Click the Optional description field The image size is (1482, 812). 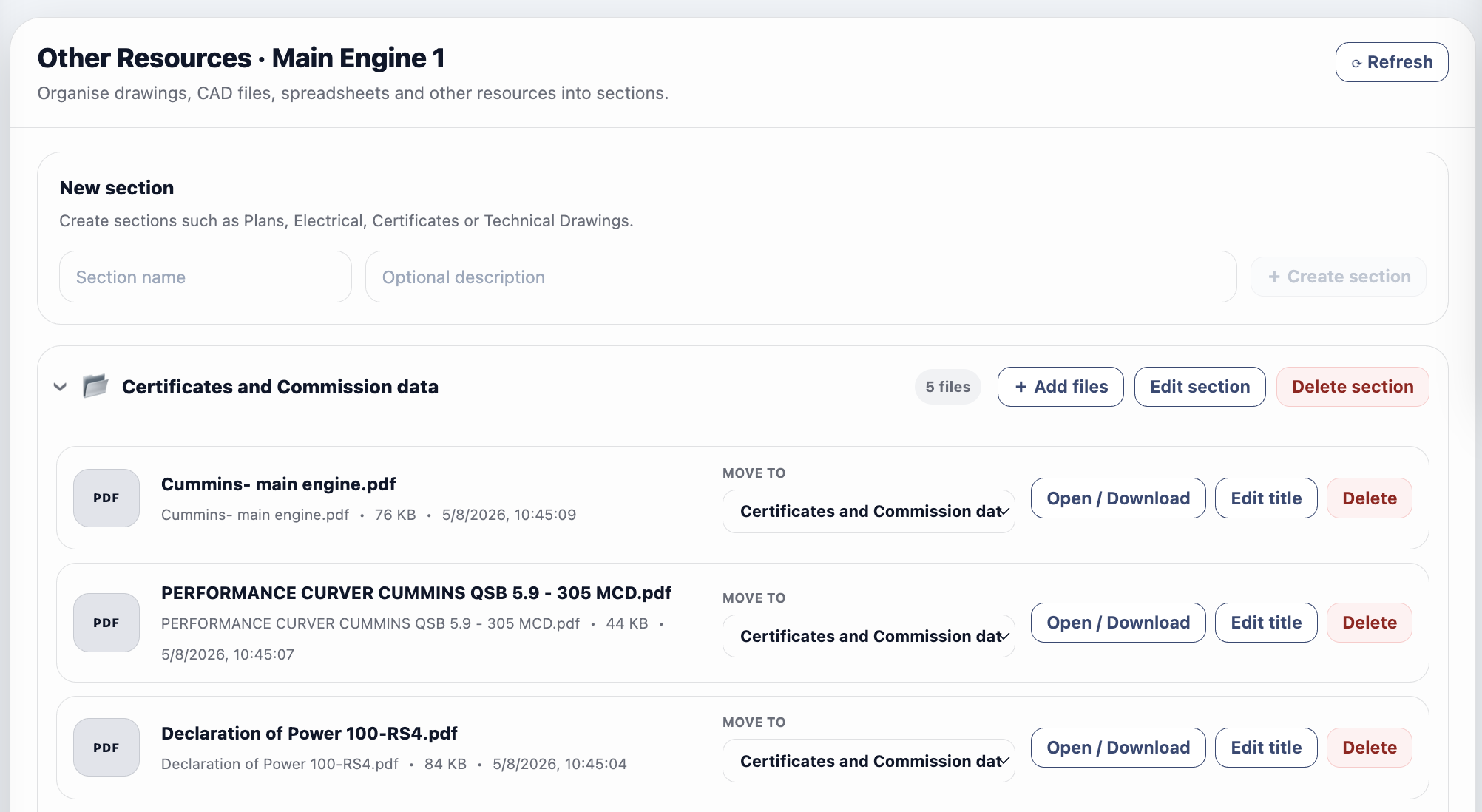(801, 277)
